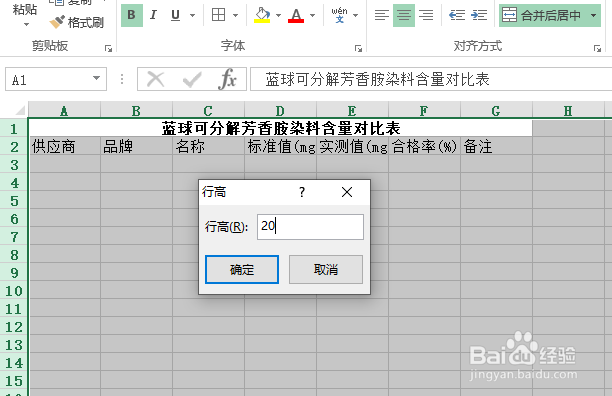
Task: Toggle bold formatting
Action: (x=132, y=15)
